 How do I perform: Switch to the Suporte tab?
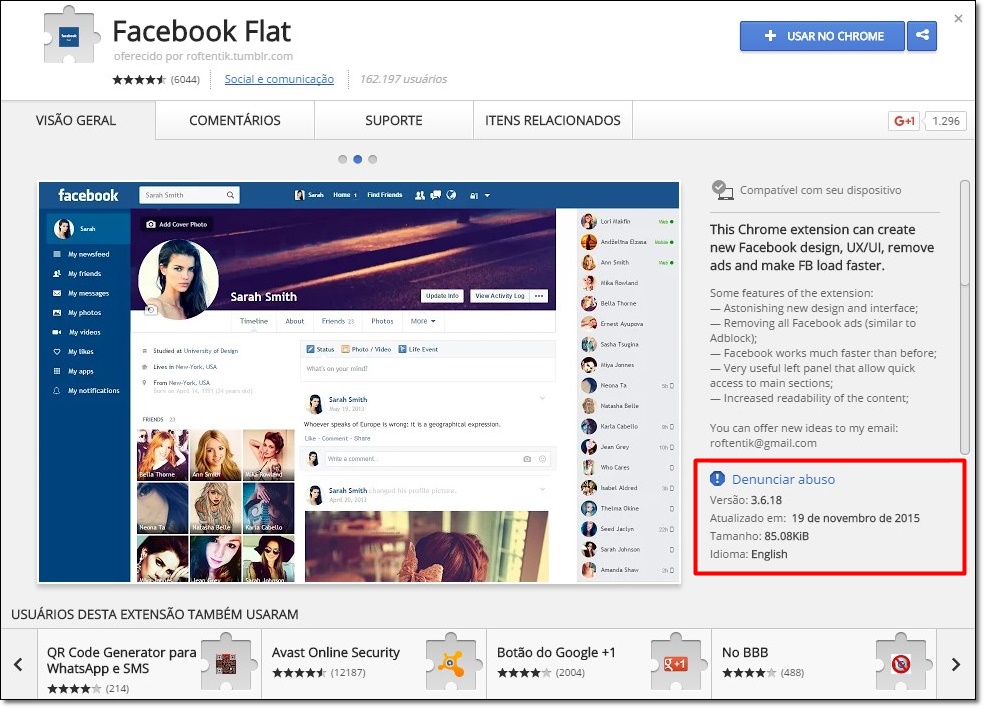point(394,121)
